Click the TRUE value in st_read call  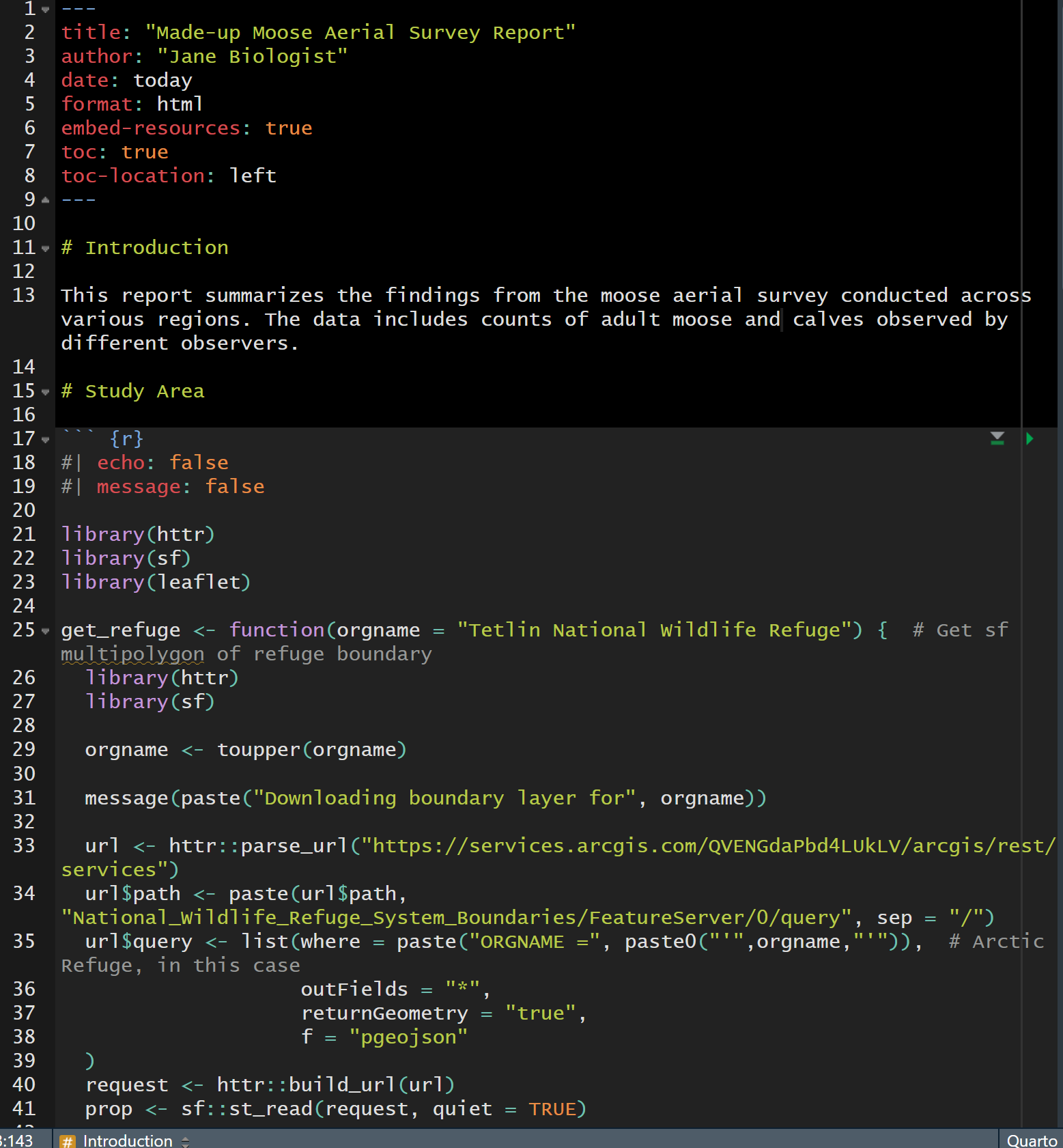(x=552, y=1109)
